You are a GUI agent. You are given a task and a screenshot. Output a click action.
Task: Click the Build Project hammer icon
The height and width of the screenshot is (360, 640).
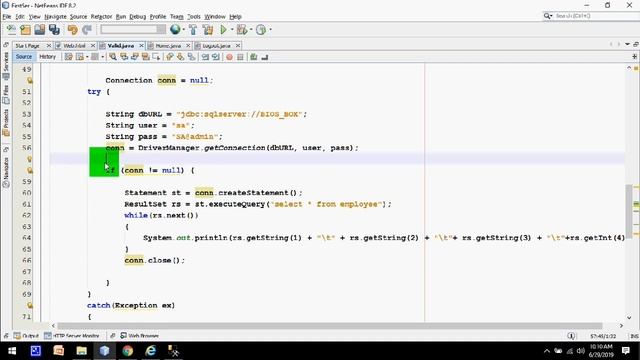point(193,29)
